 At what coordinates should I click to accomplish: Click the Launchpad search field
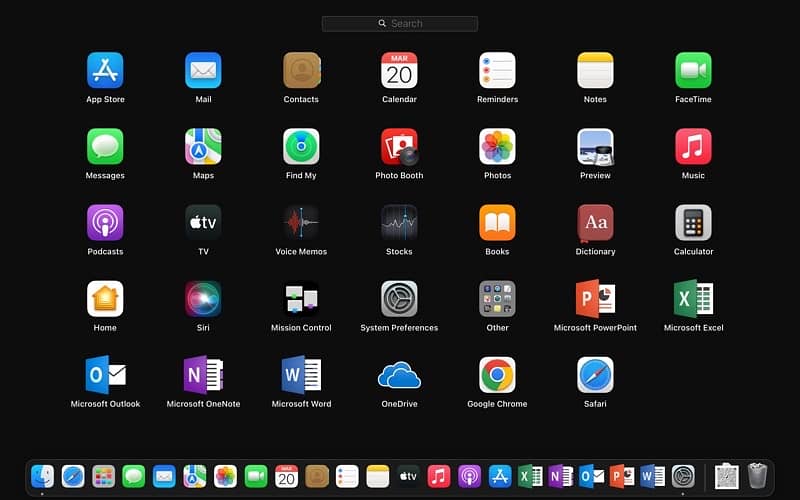(x=400, y=23)
